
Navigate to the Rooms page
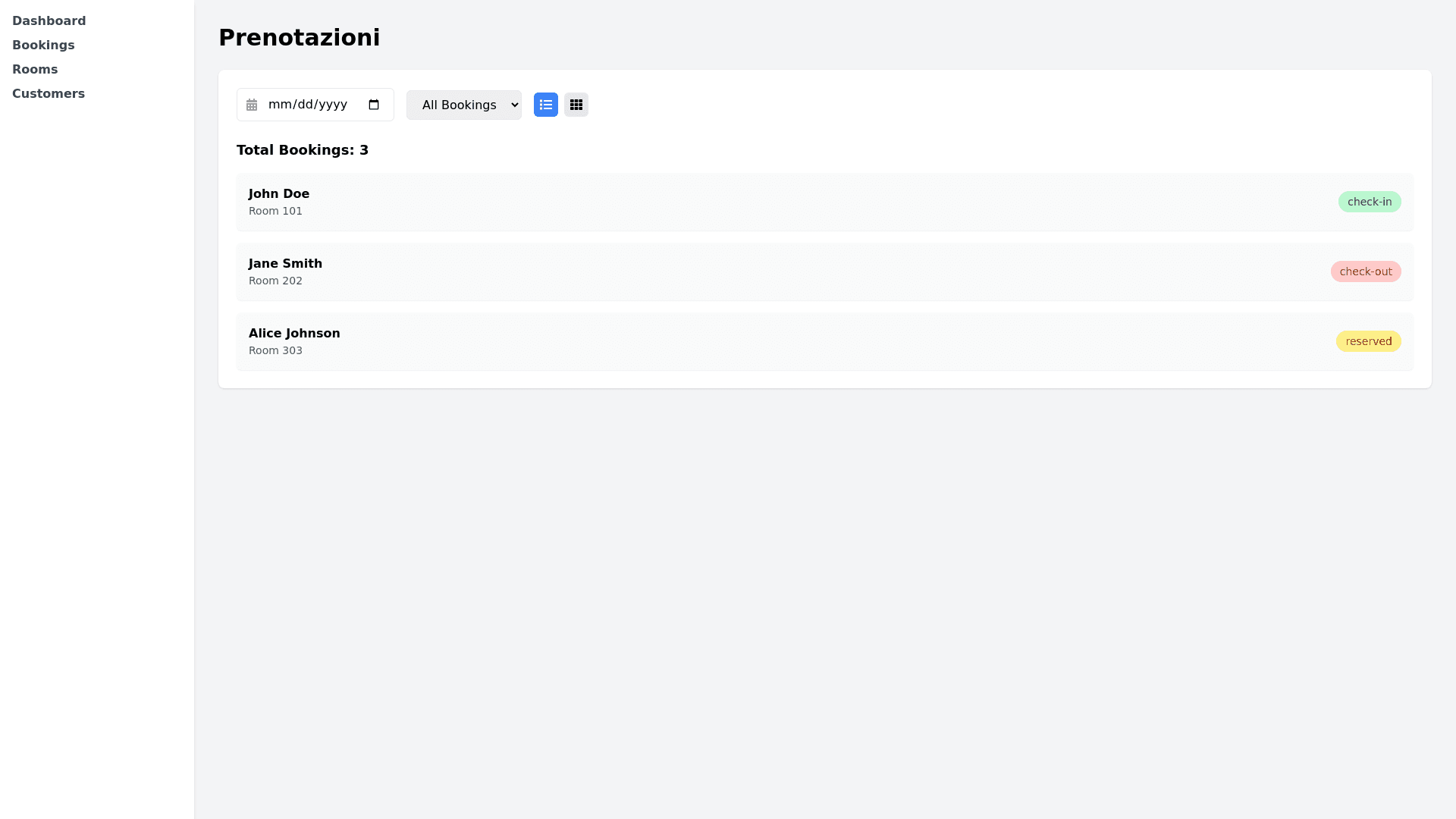coord(35,69)
